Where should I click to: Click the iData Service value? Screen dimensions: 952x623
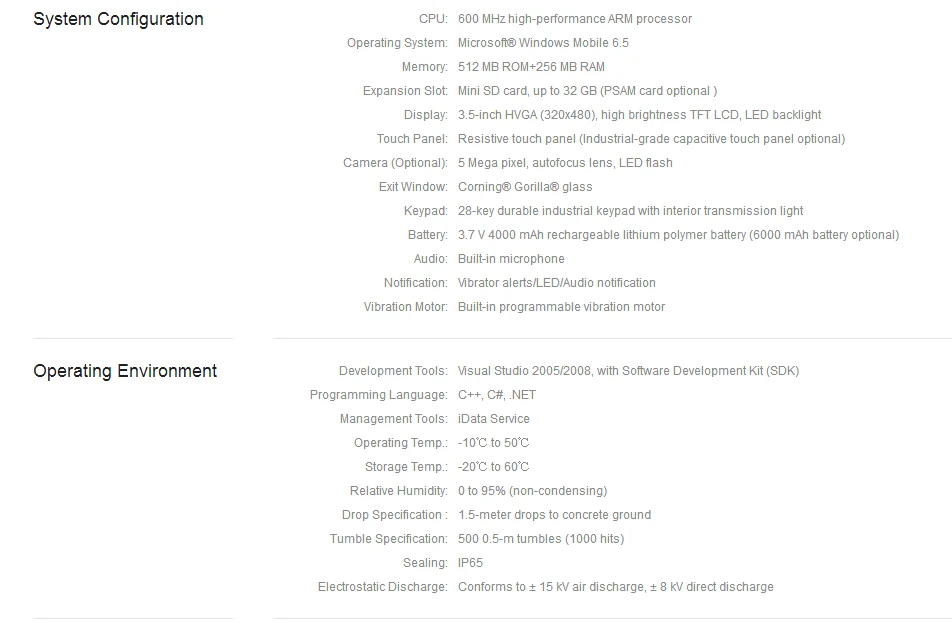494,419
